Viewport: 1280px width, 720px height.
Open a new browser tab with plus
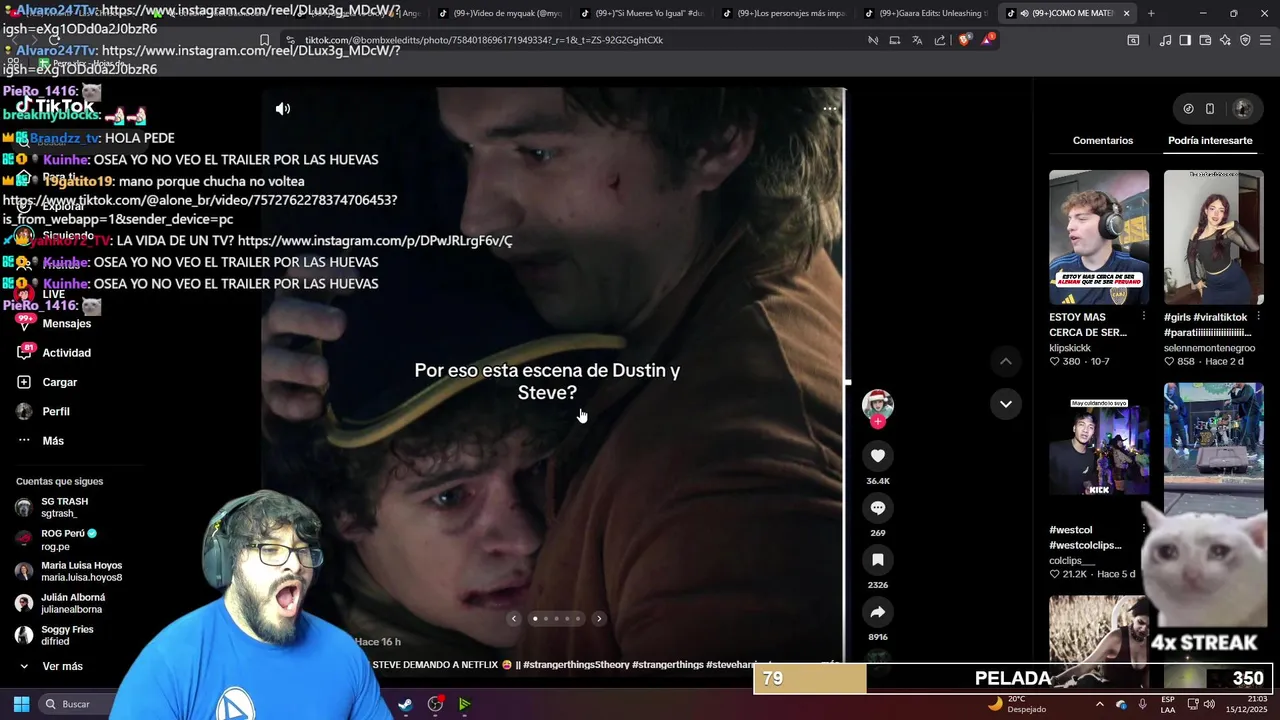1151,13
